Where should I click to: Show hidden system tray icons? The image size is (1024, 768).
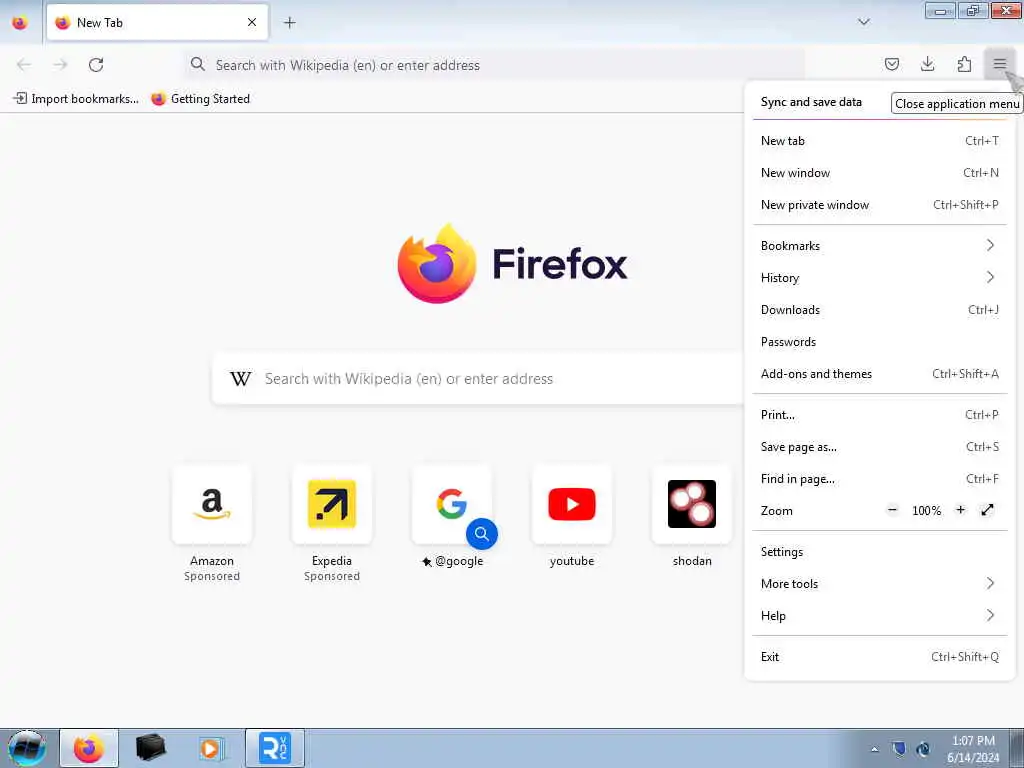pyautogui.click(x=874, y=749)
